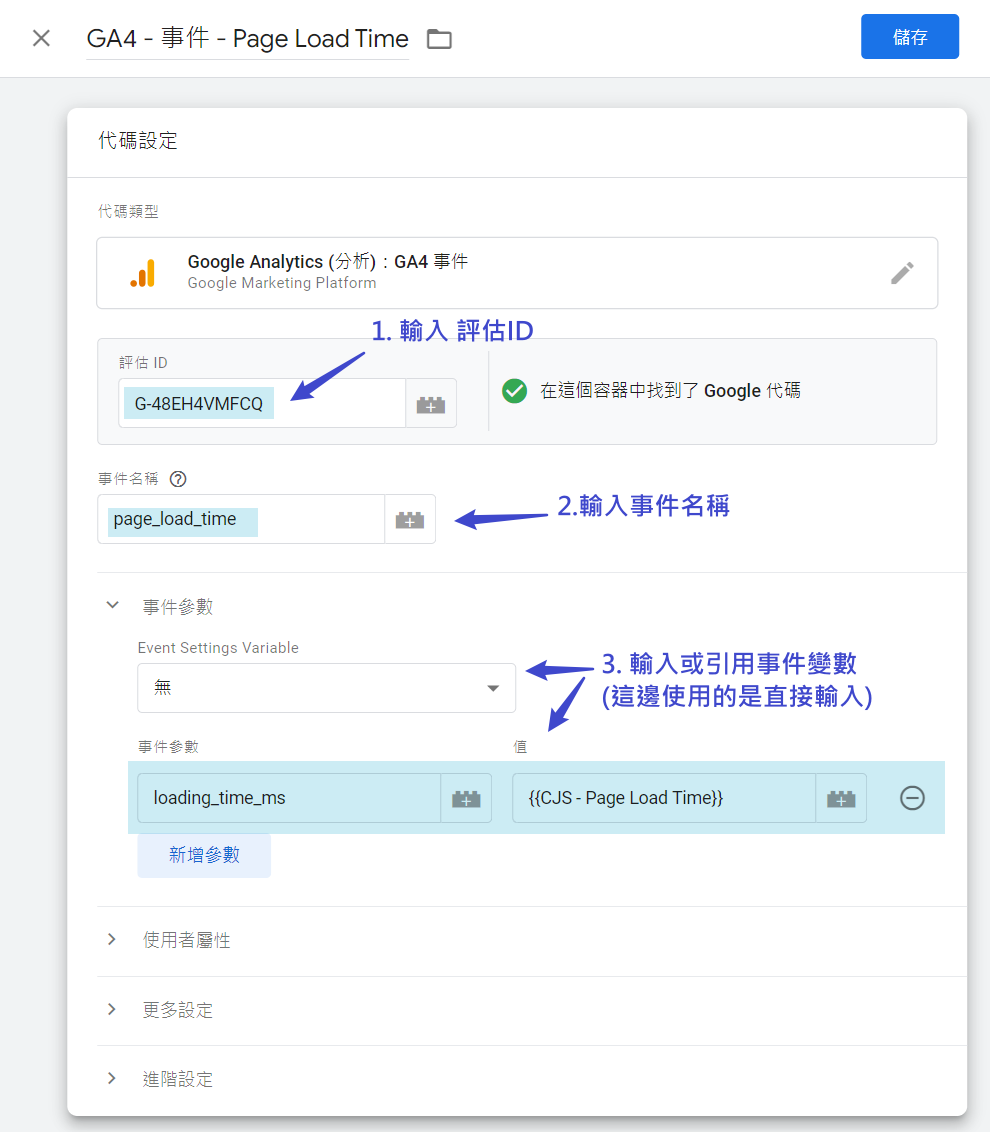Click the 儲存 save button
This screenshot has width=990, height=1132.
(x=909, y=37)
